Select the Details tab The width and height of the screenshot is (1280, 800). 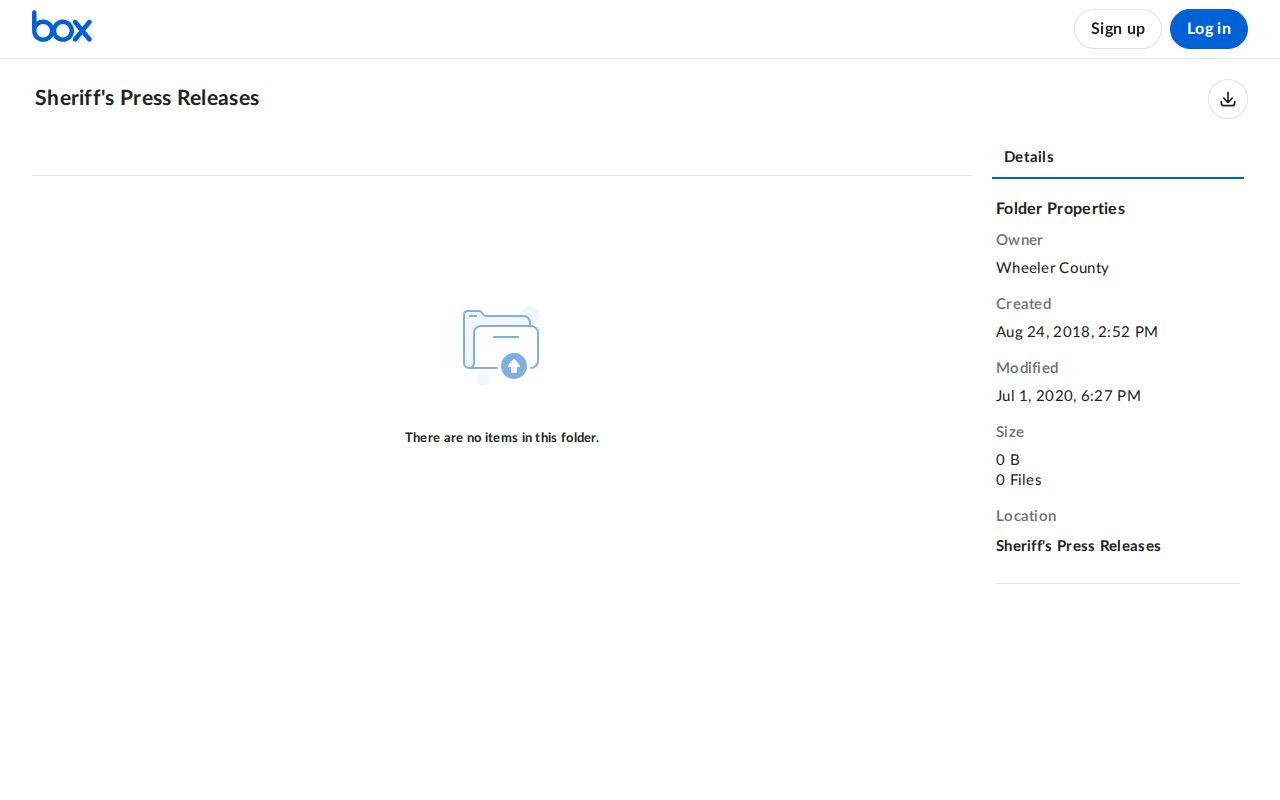(1029, 157)
